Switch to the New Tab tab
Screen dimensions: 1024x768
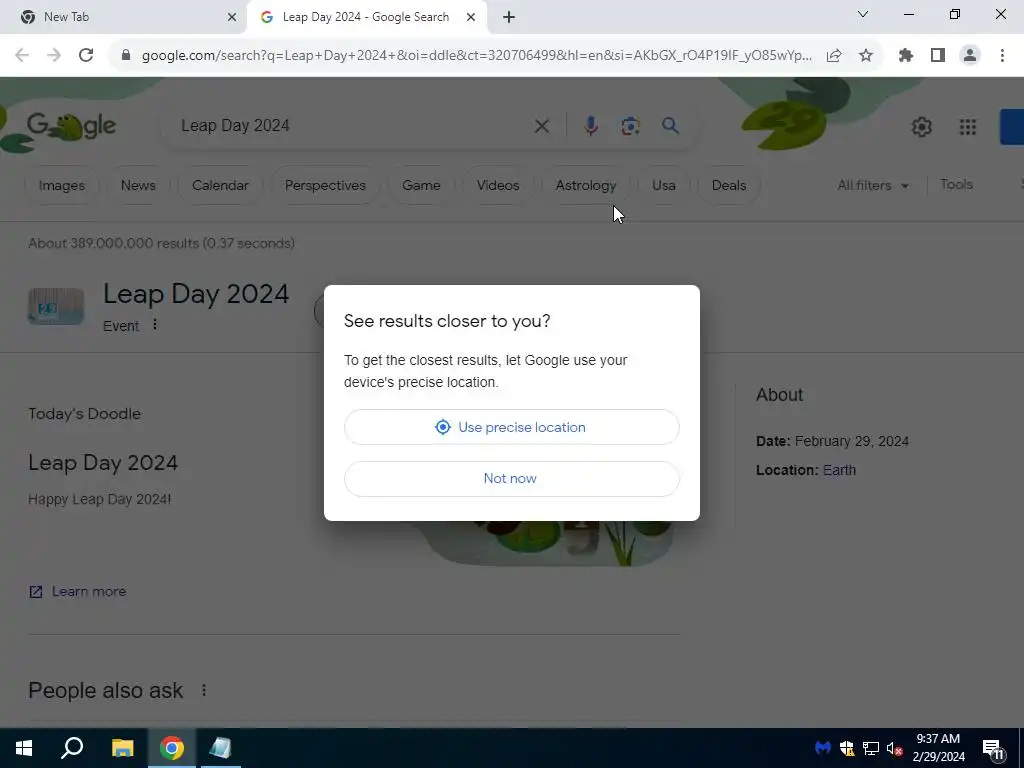(x=123, y=17)
